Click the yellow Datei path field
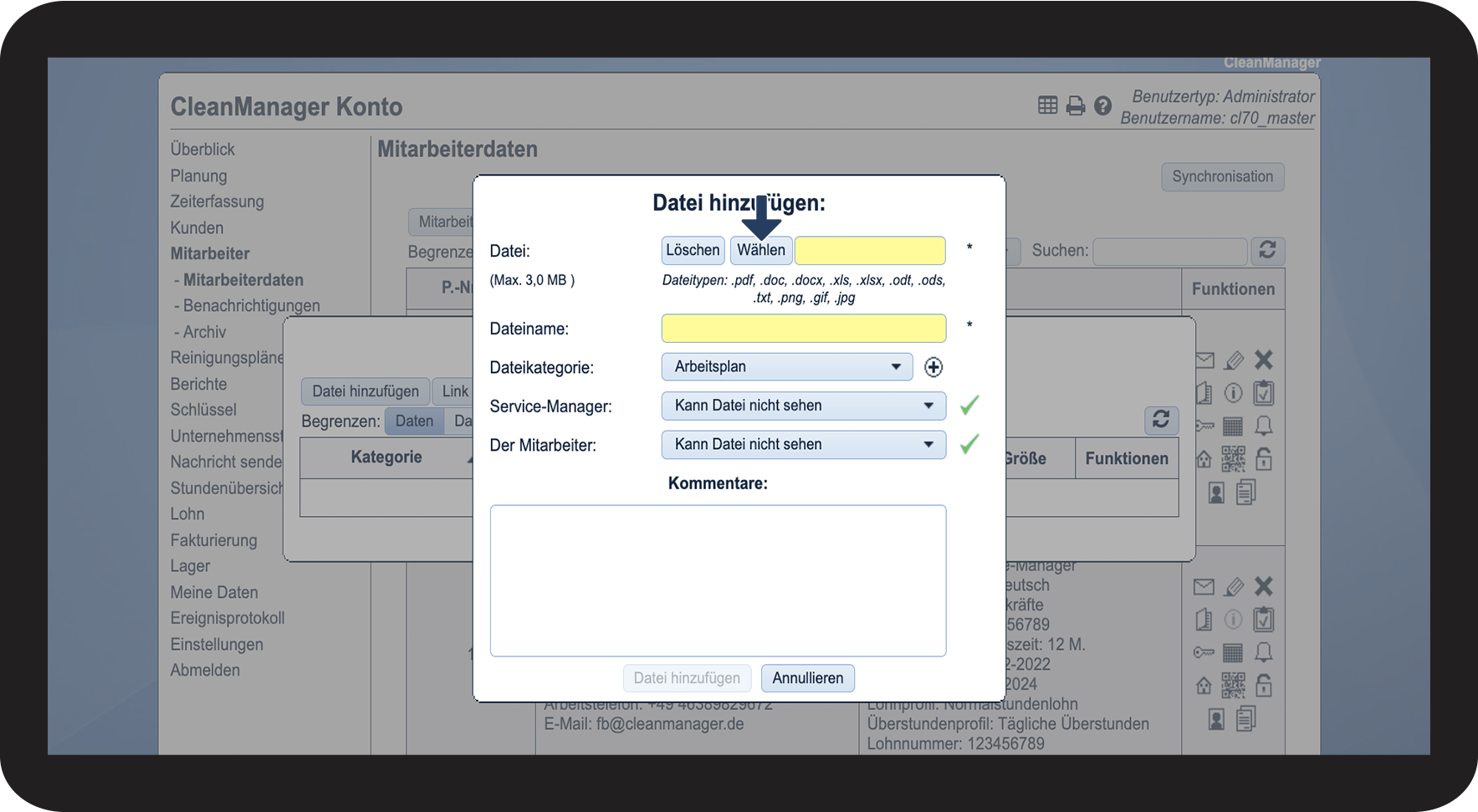 pos(870,250)
